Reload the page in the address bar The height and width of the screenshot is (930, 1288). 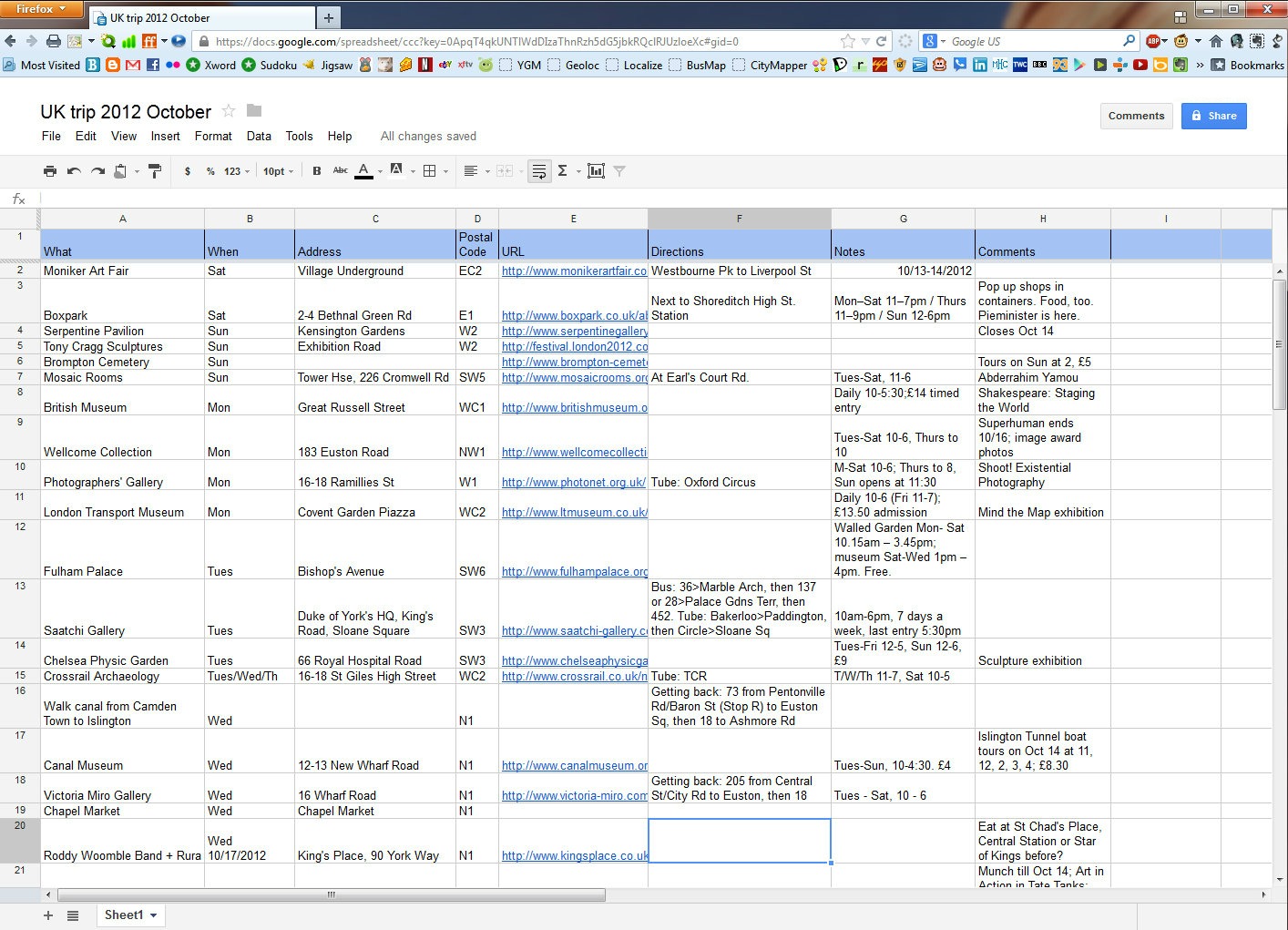[x=881, y=41]
